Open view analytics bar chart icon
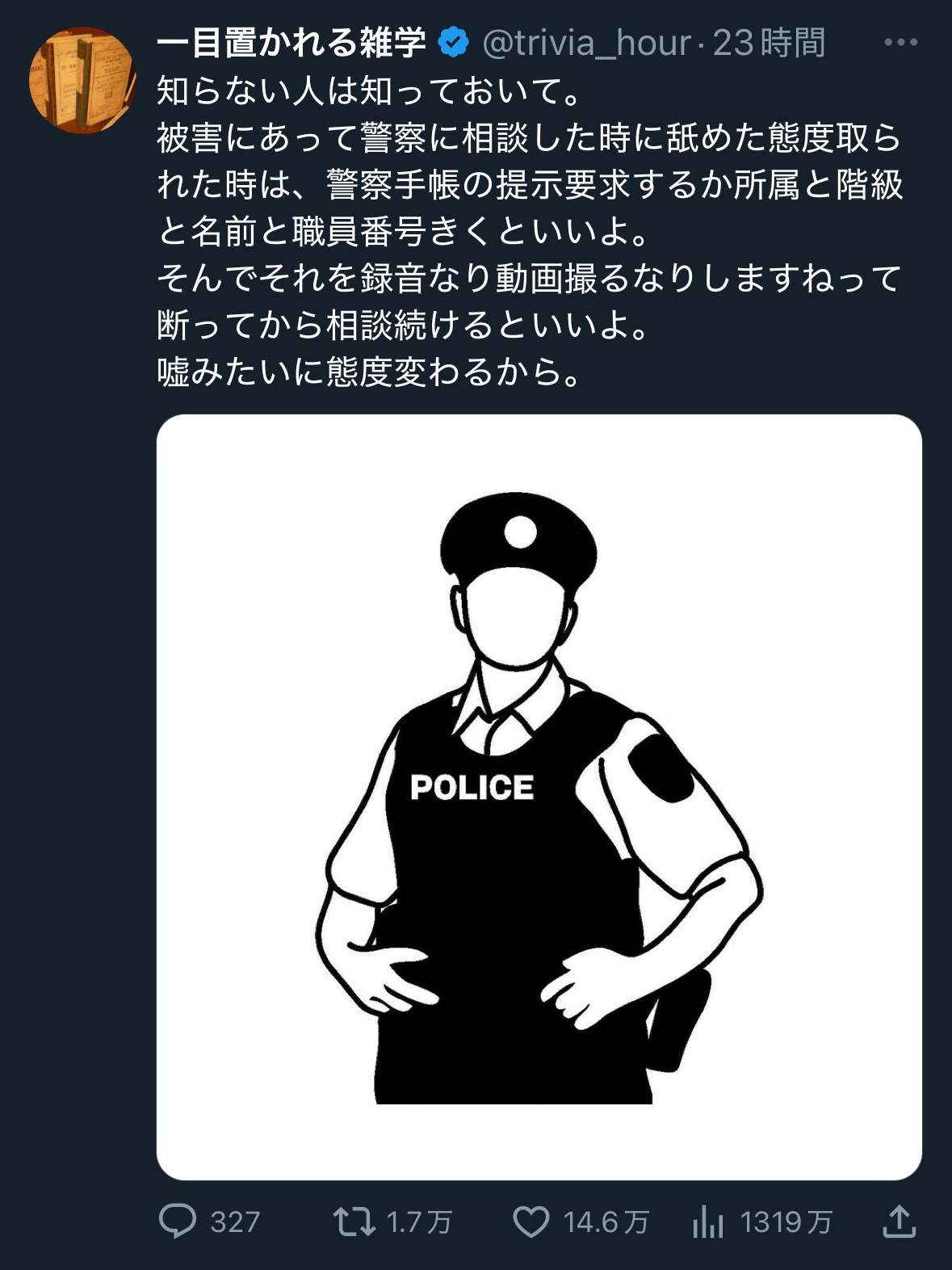Viewport: 952px width, 1270px height. click(x=708, y=1222)
